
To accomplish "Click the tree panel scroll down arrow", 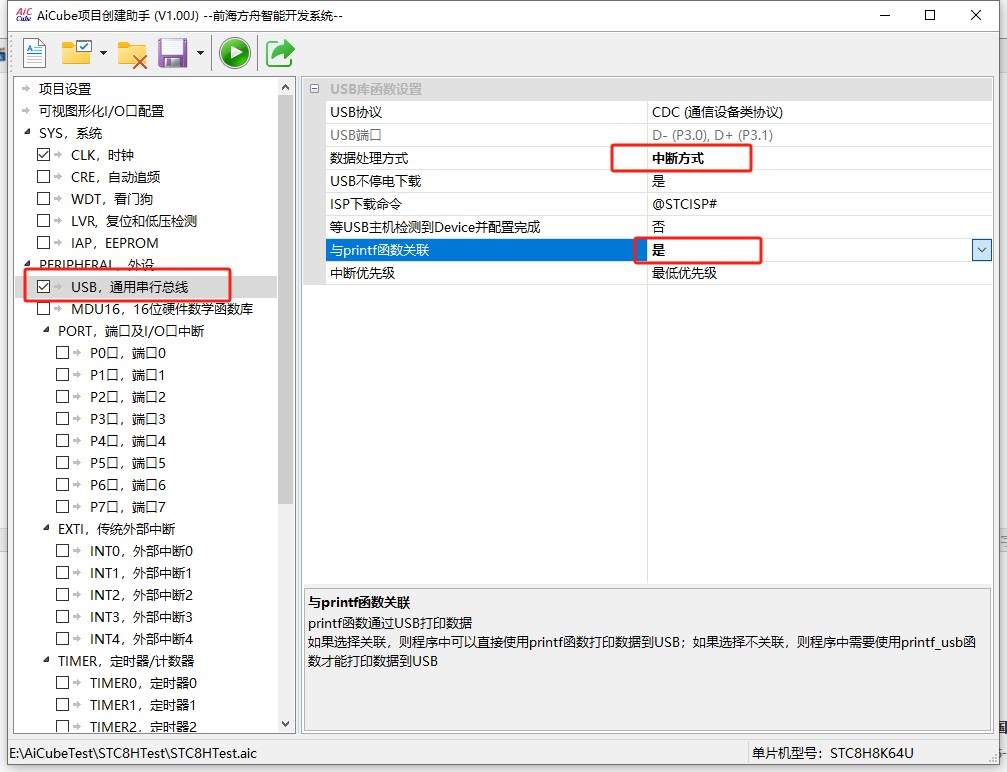I will click(x=286, y=724).
